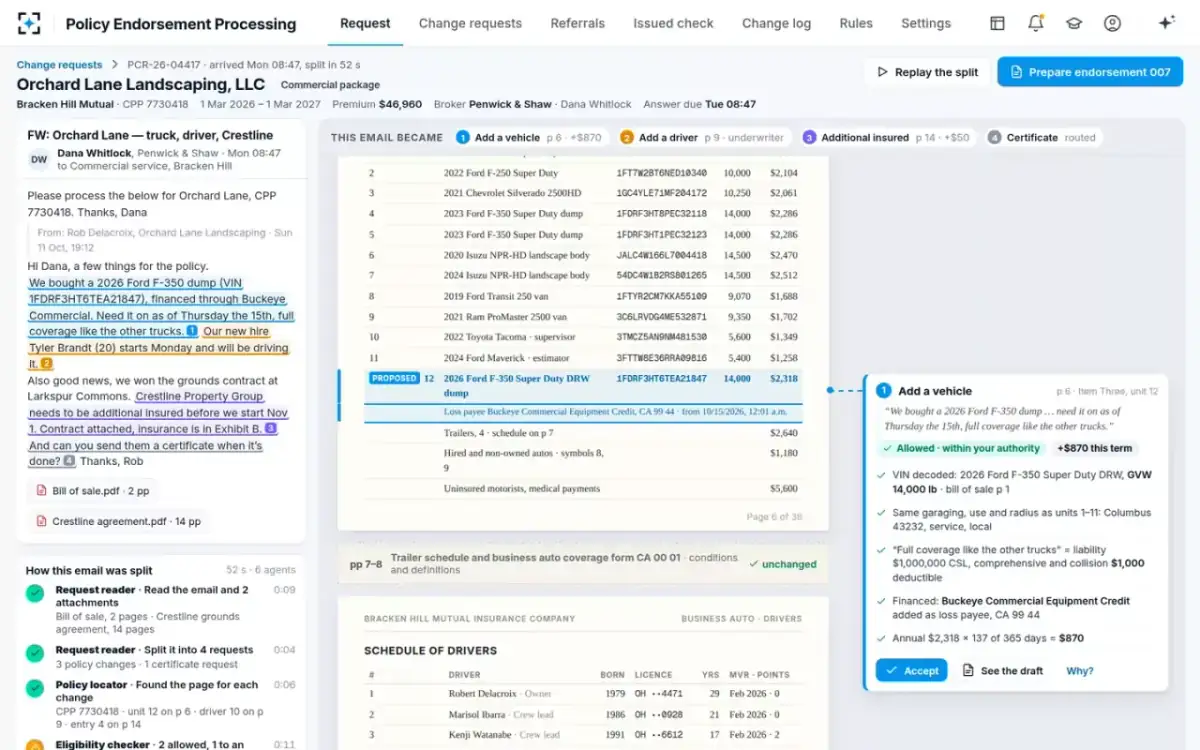Click the Why? link
Screen dimensions: 1200x750
1080,671
